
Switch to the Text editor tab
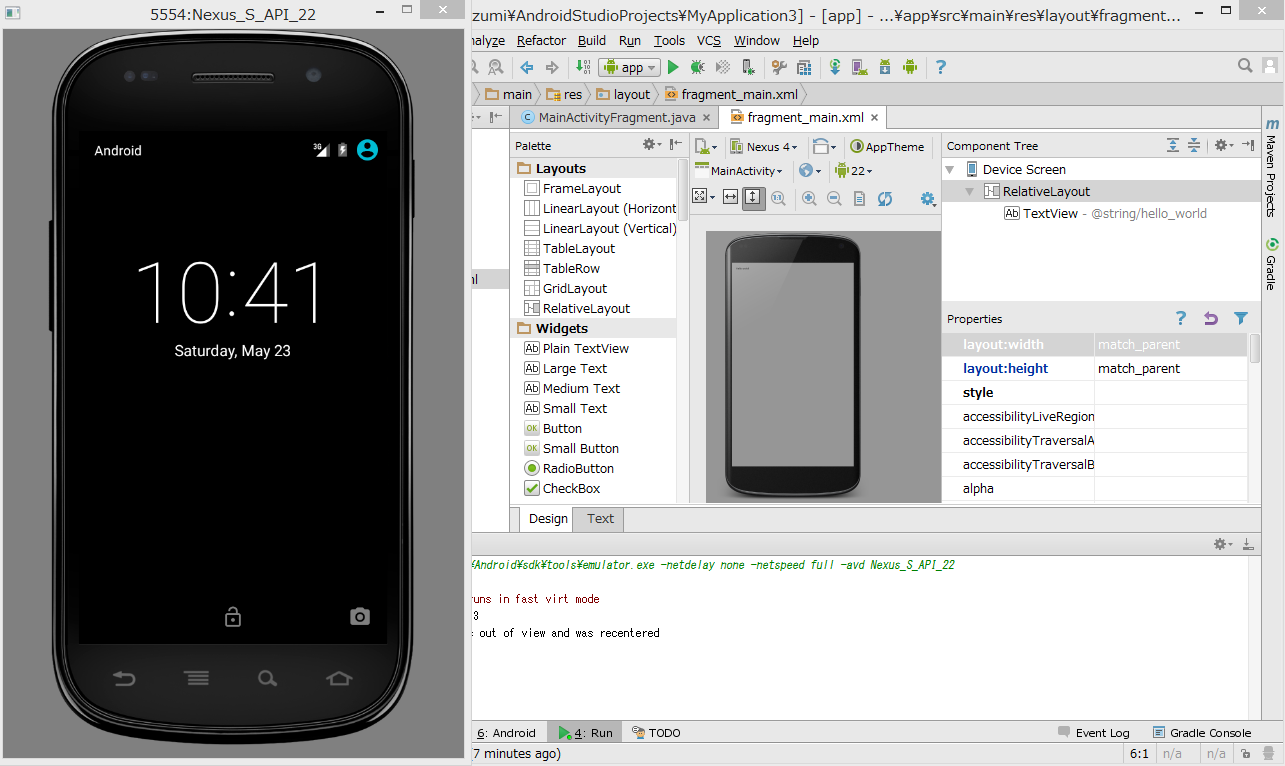(600, 518)
